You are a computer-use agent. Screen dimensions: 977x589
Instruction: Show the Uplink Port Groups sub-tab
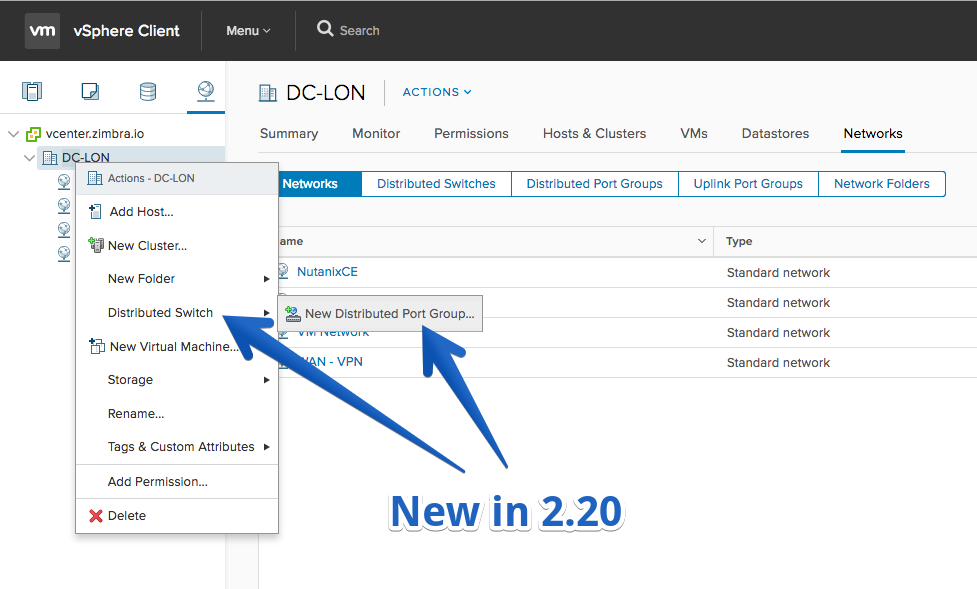(x=748, y=184)
